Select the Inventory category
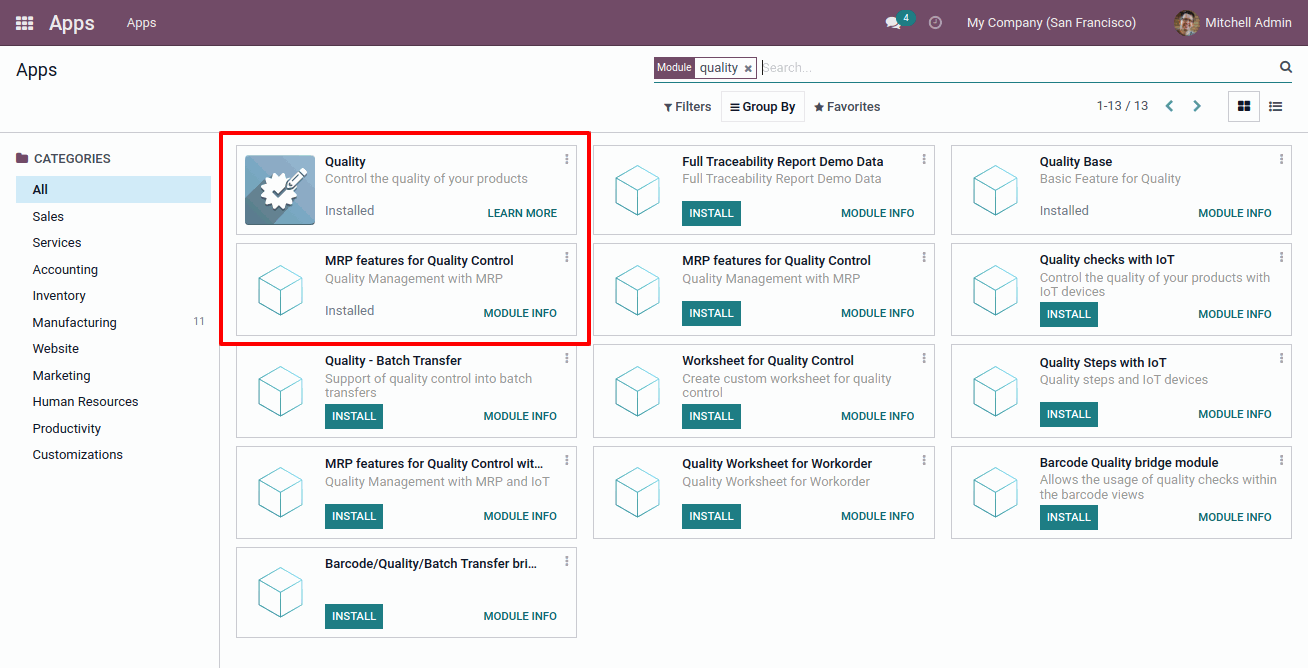This screenshot has height=668, width=1308. click(x=113, y=295)
